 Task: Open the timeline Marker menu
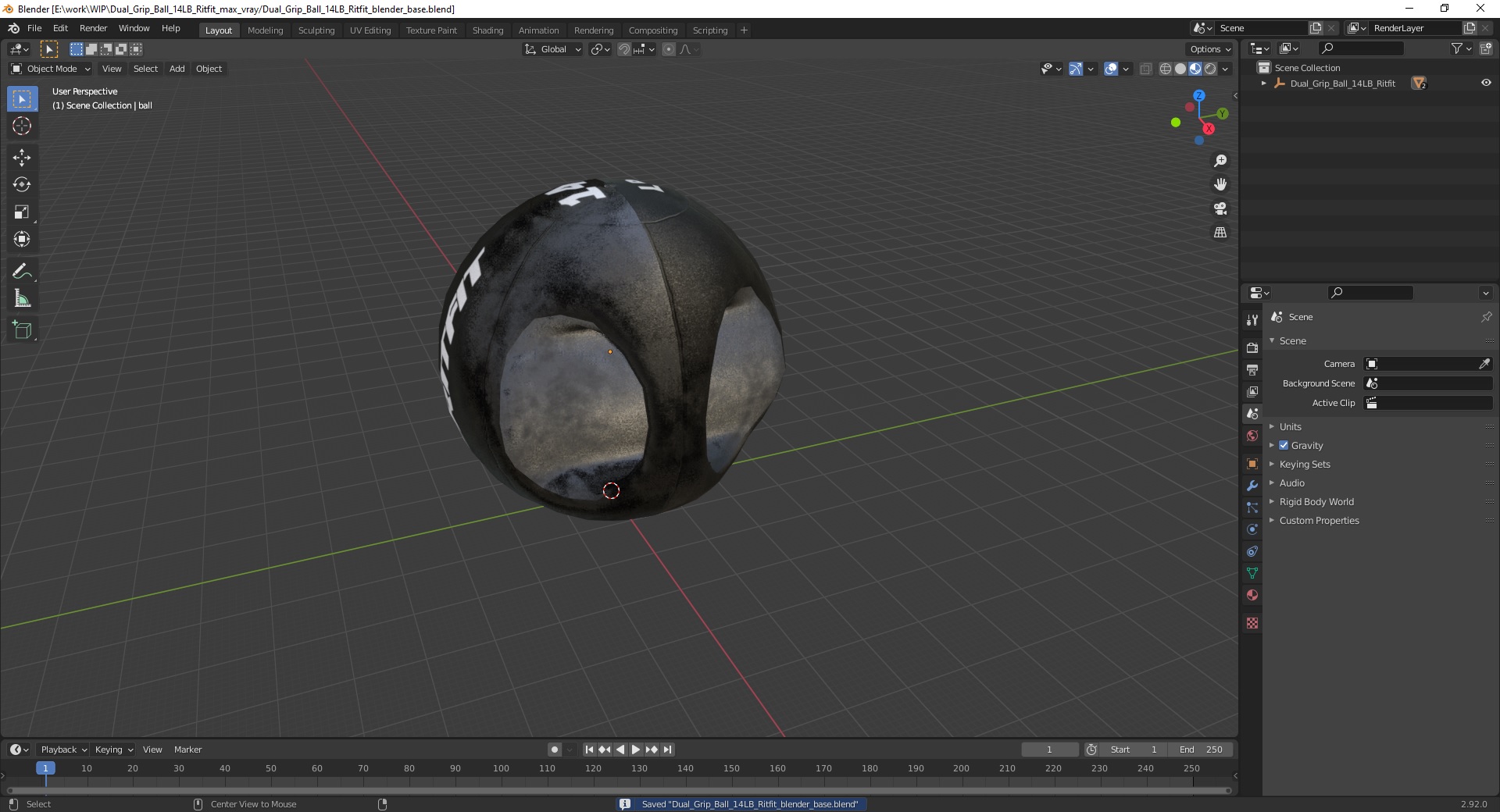coord(187,750)
